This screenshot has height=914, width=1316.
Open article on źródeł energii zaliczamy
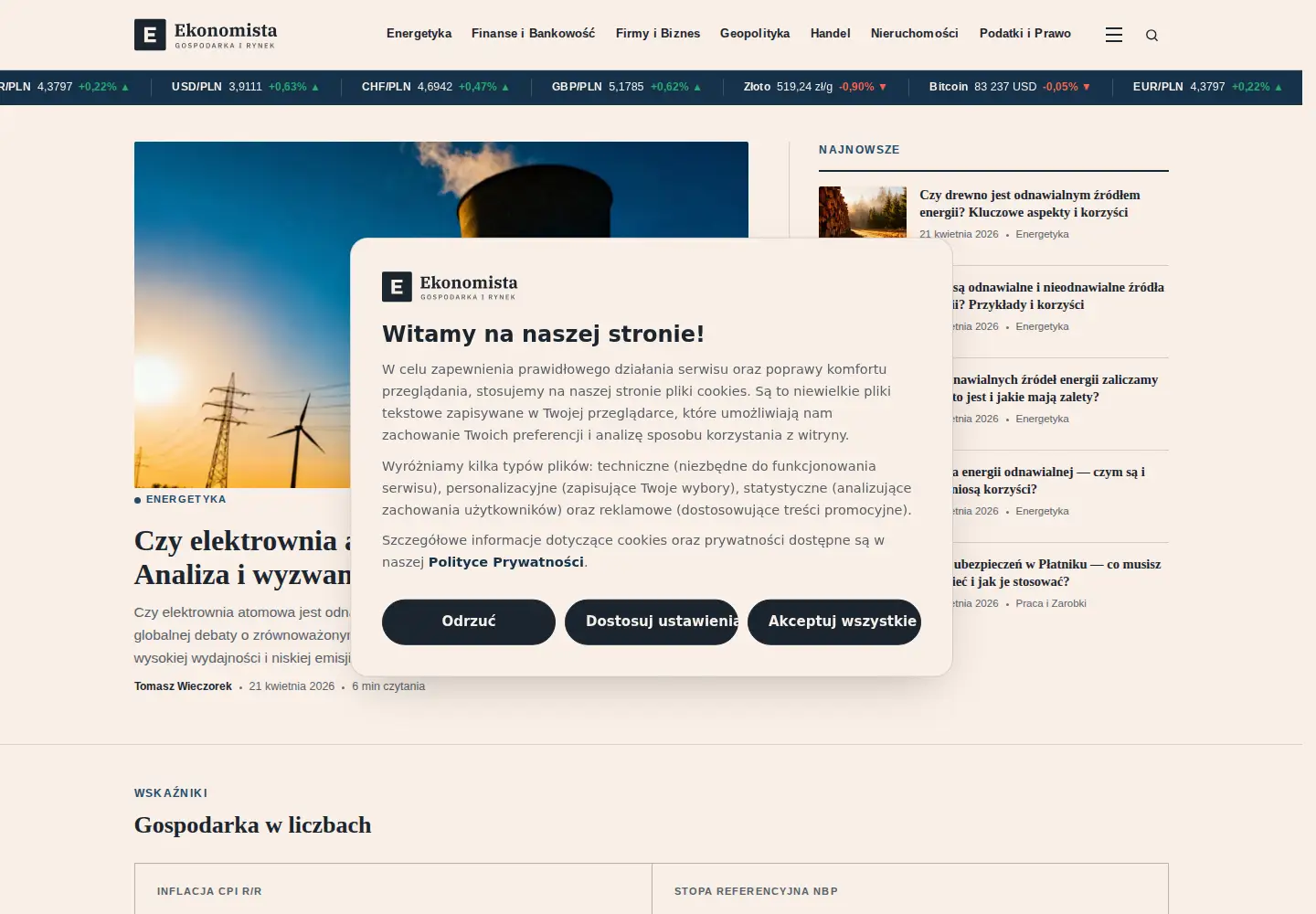(x=1055, y=388)
